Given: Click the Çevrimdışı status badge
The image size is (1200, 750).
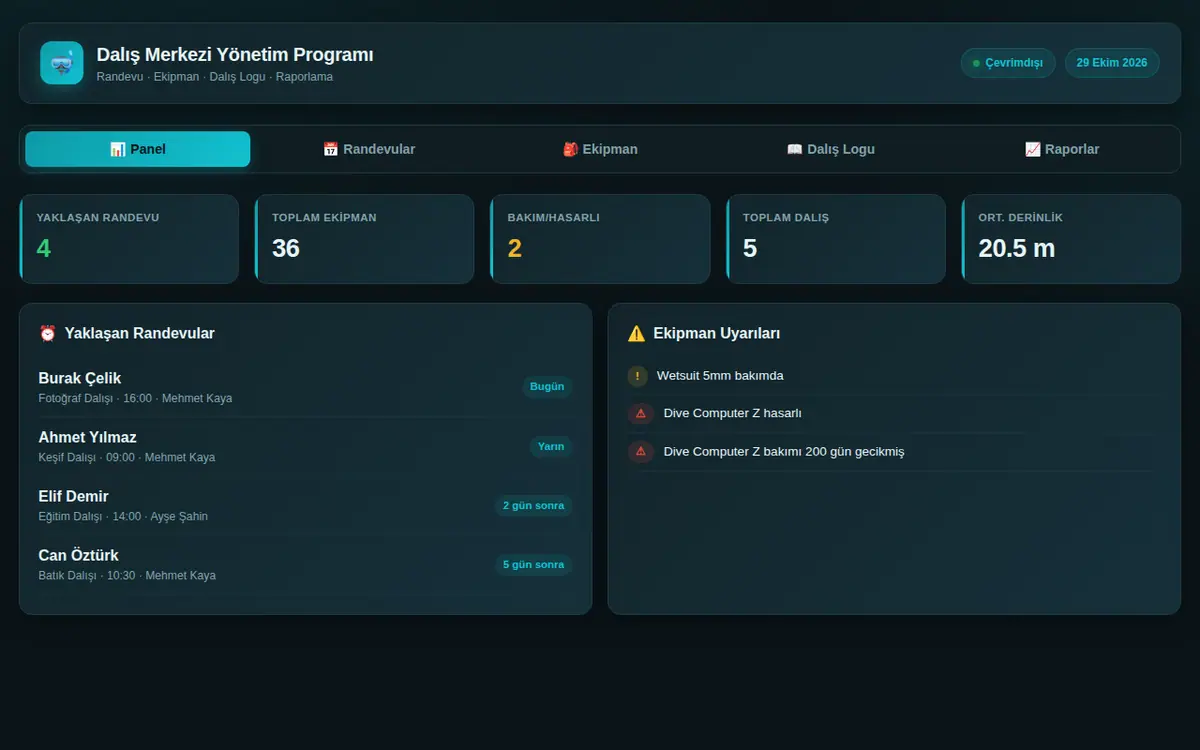Looking at the screenshot, I should click(x=1008, y=63).
